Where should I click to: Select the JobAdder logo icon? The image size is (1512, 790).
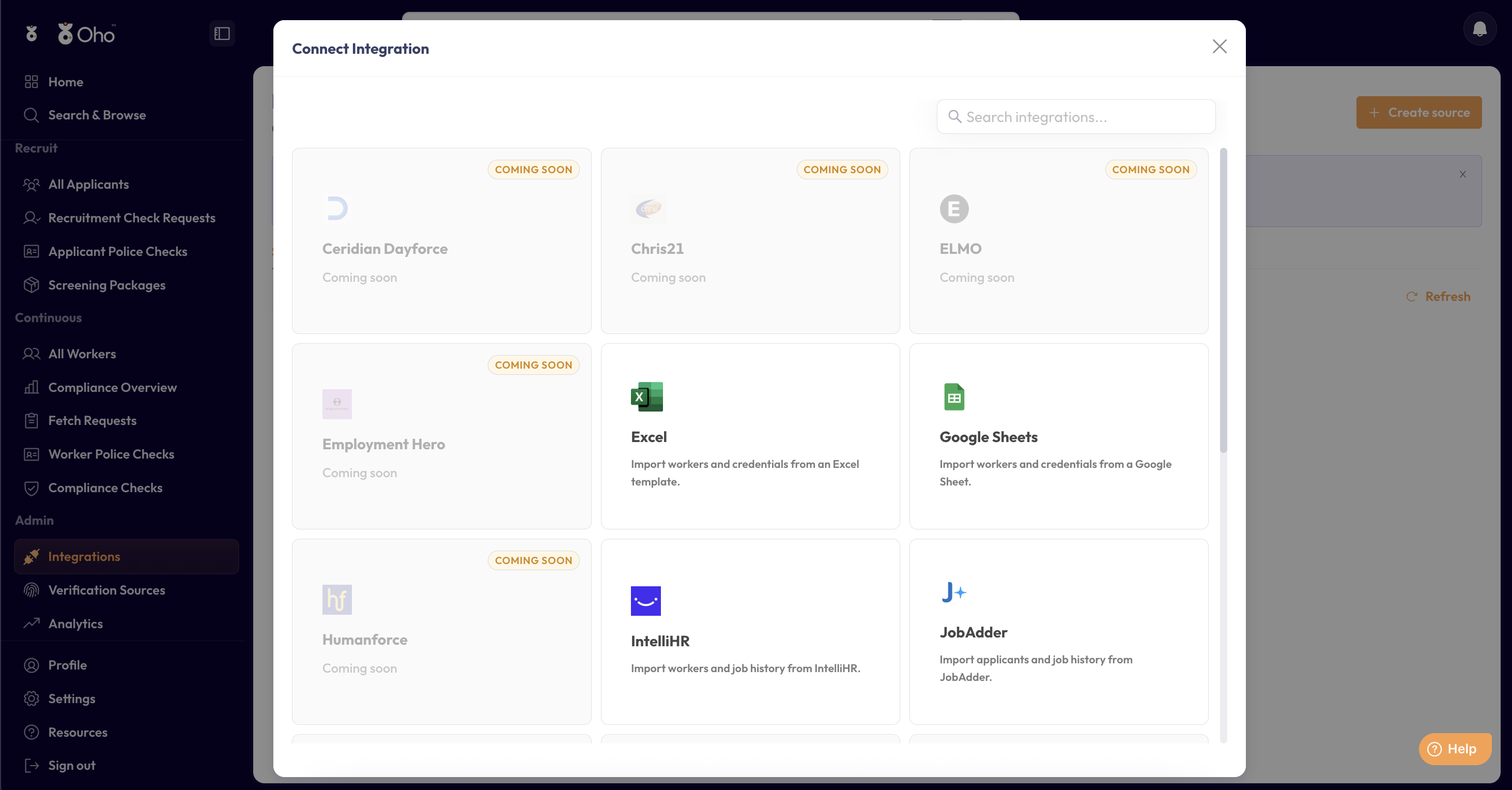tap(954, 592)
